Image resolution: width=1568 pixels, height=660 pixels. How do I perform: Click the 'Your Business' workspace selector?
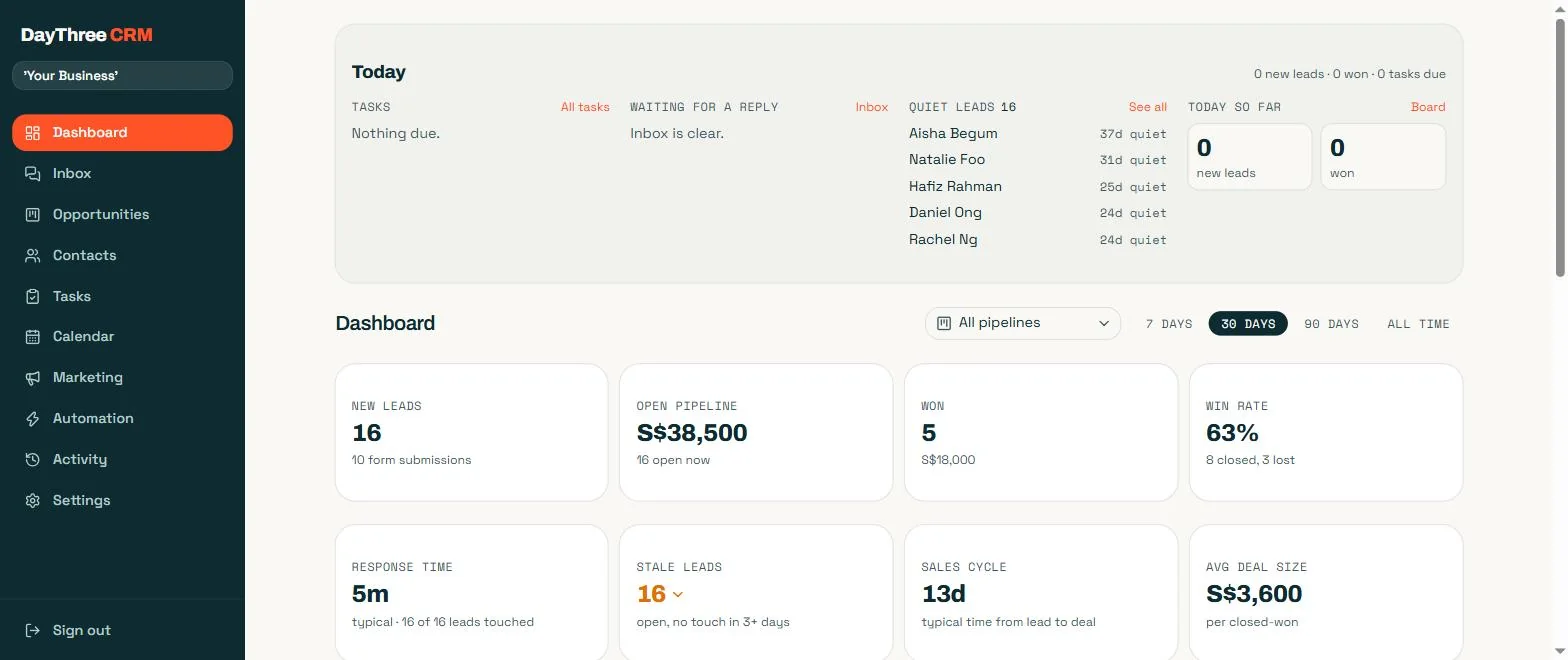122,76
